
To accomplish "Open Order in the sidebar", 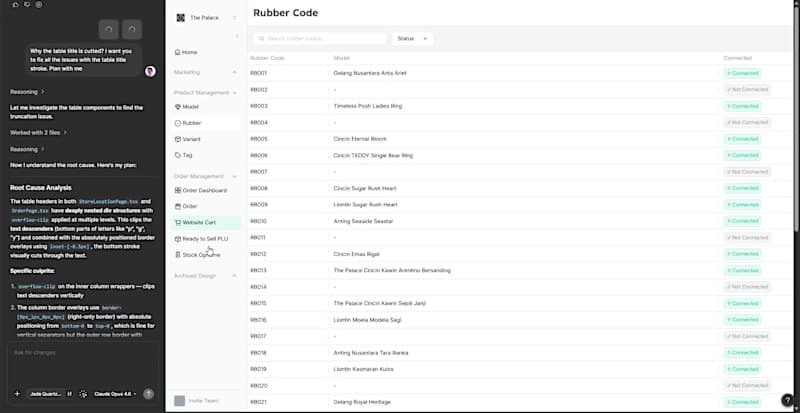I will coord(206,206).
